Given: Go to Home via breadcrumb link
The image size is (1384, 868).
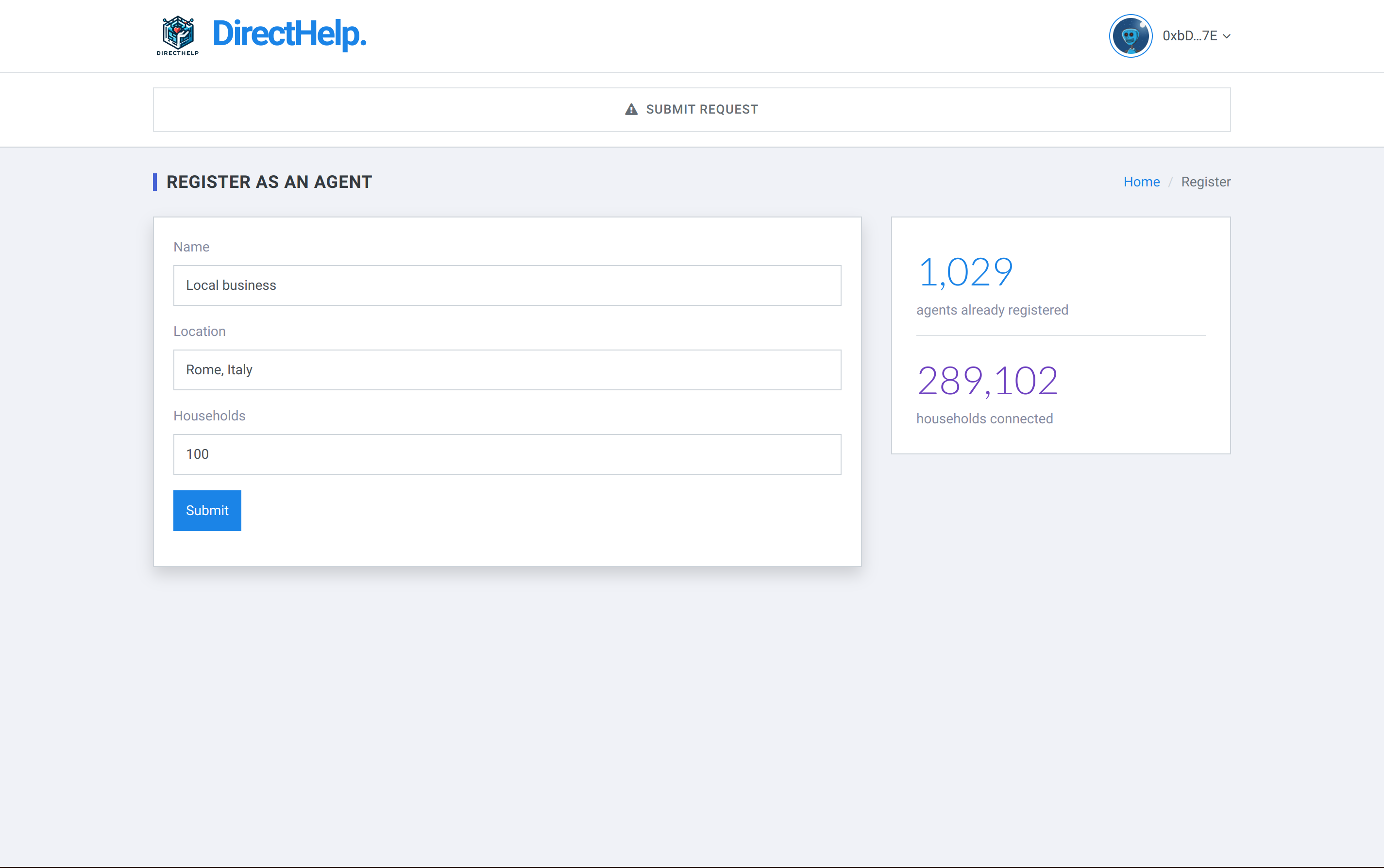Looking at the screenshot, I should tap(1141, 182).
